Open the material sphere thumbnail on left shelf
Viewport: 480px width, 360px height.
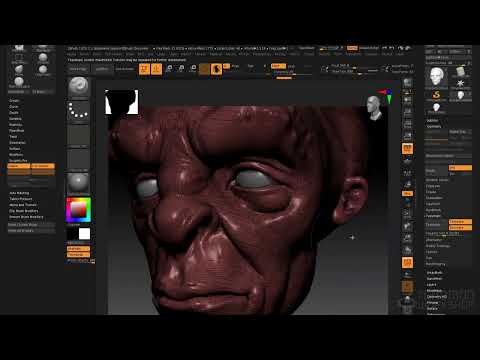(x=78, y=183)
